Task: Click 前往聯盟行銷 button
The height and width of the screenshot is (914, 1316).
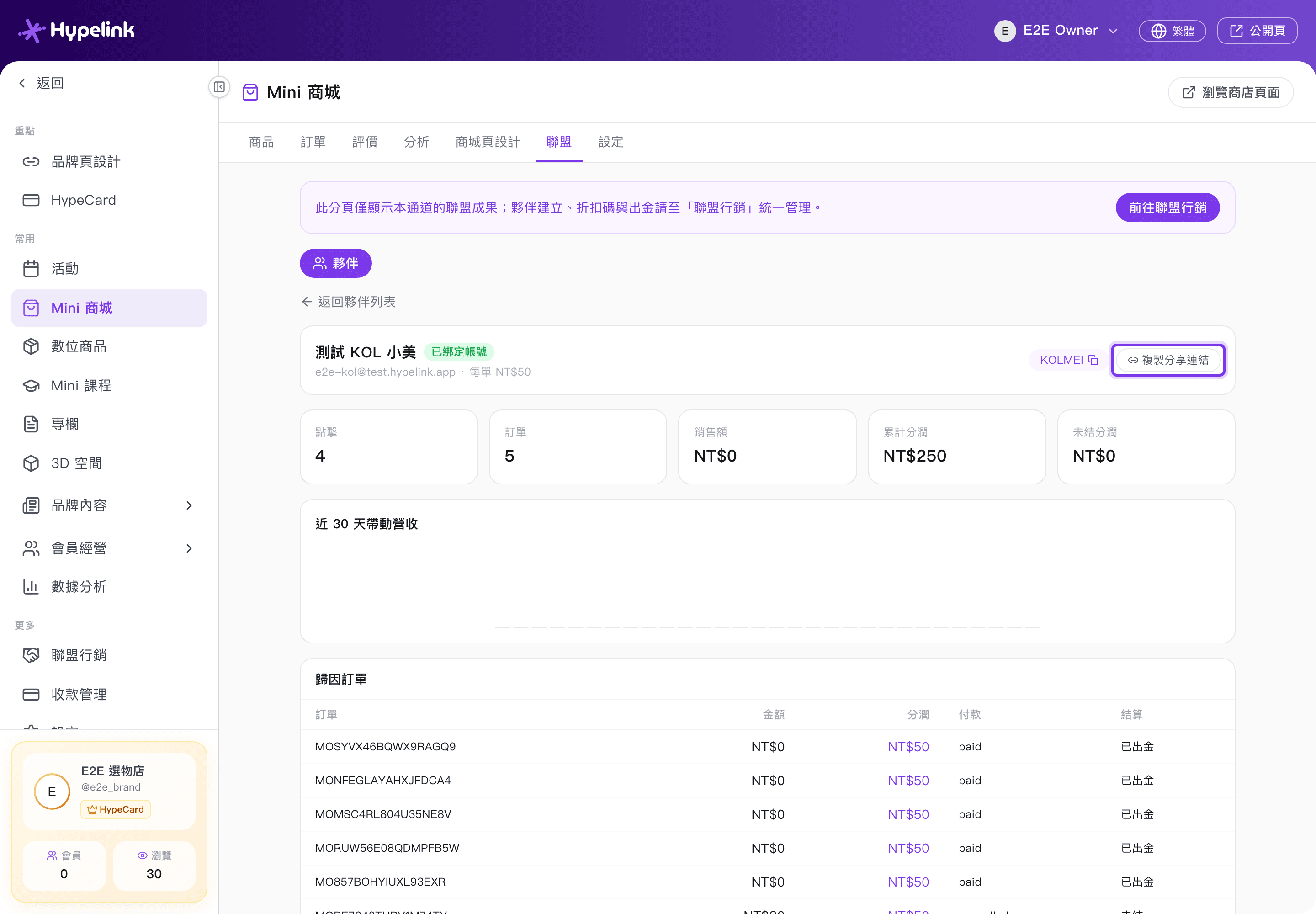Action: point(1167,207)
